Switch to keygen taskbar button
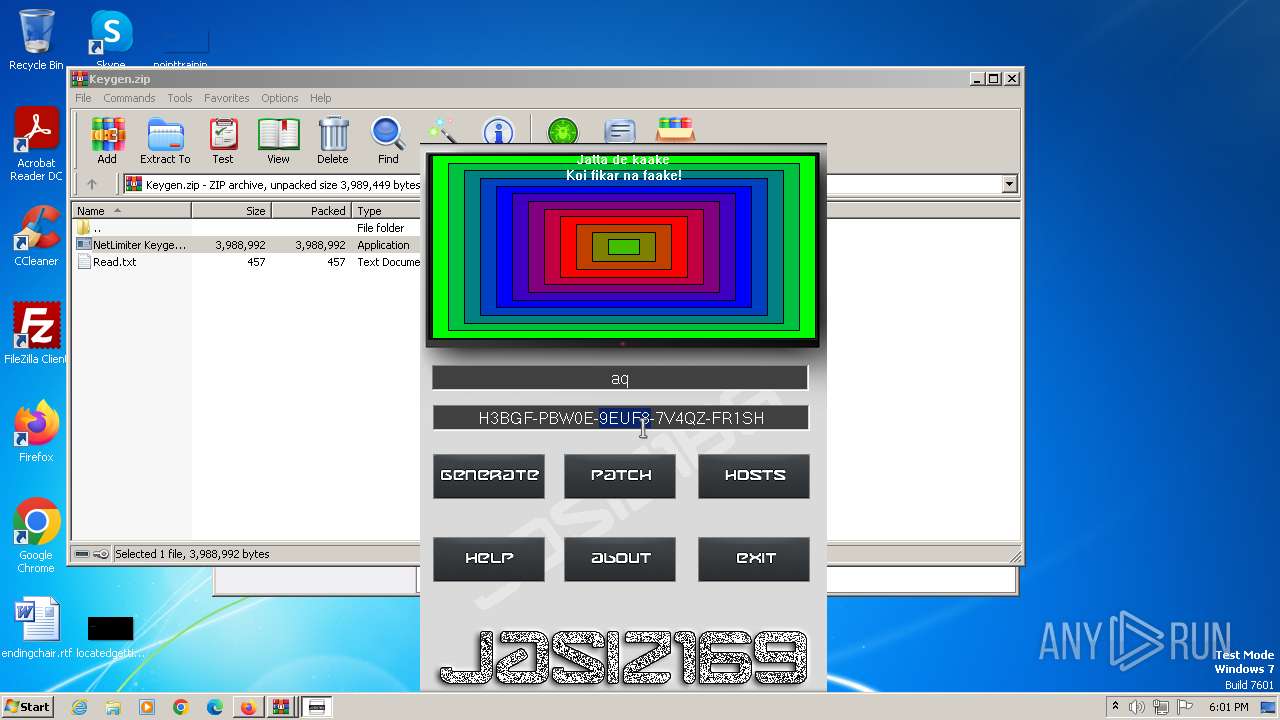Screen dimensions: 1280x720 click(317, 707)
